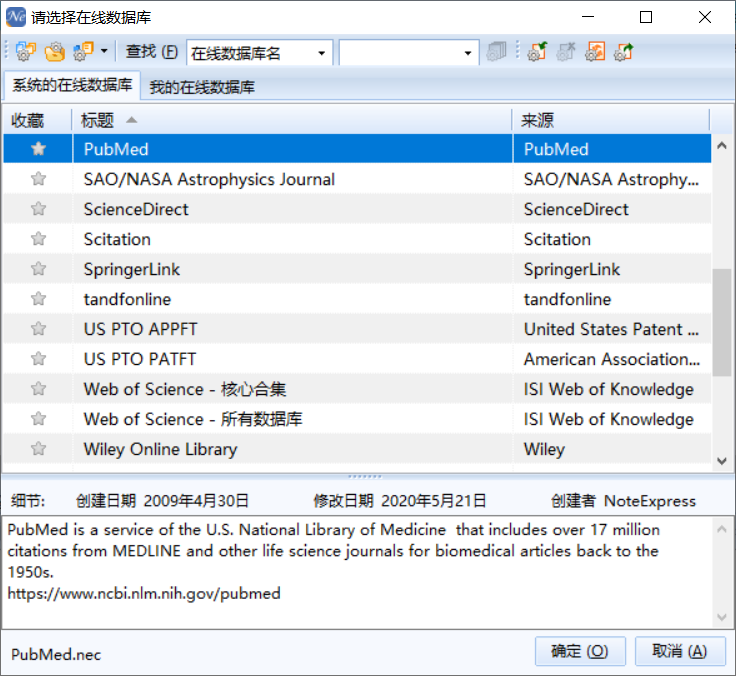Select the Scitation title
The image size is (736, 676).
point(117,239)
